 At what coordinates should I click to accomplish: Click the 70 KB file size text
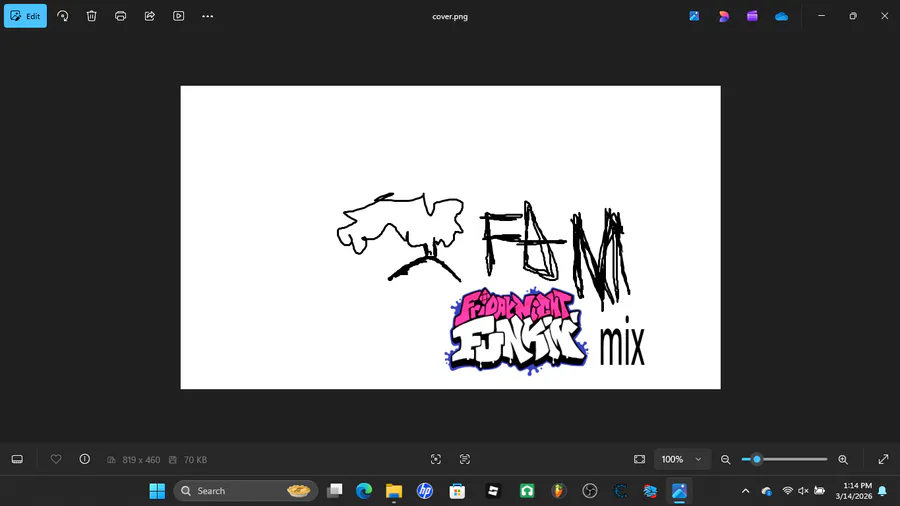195,460
